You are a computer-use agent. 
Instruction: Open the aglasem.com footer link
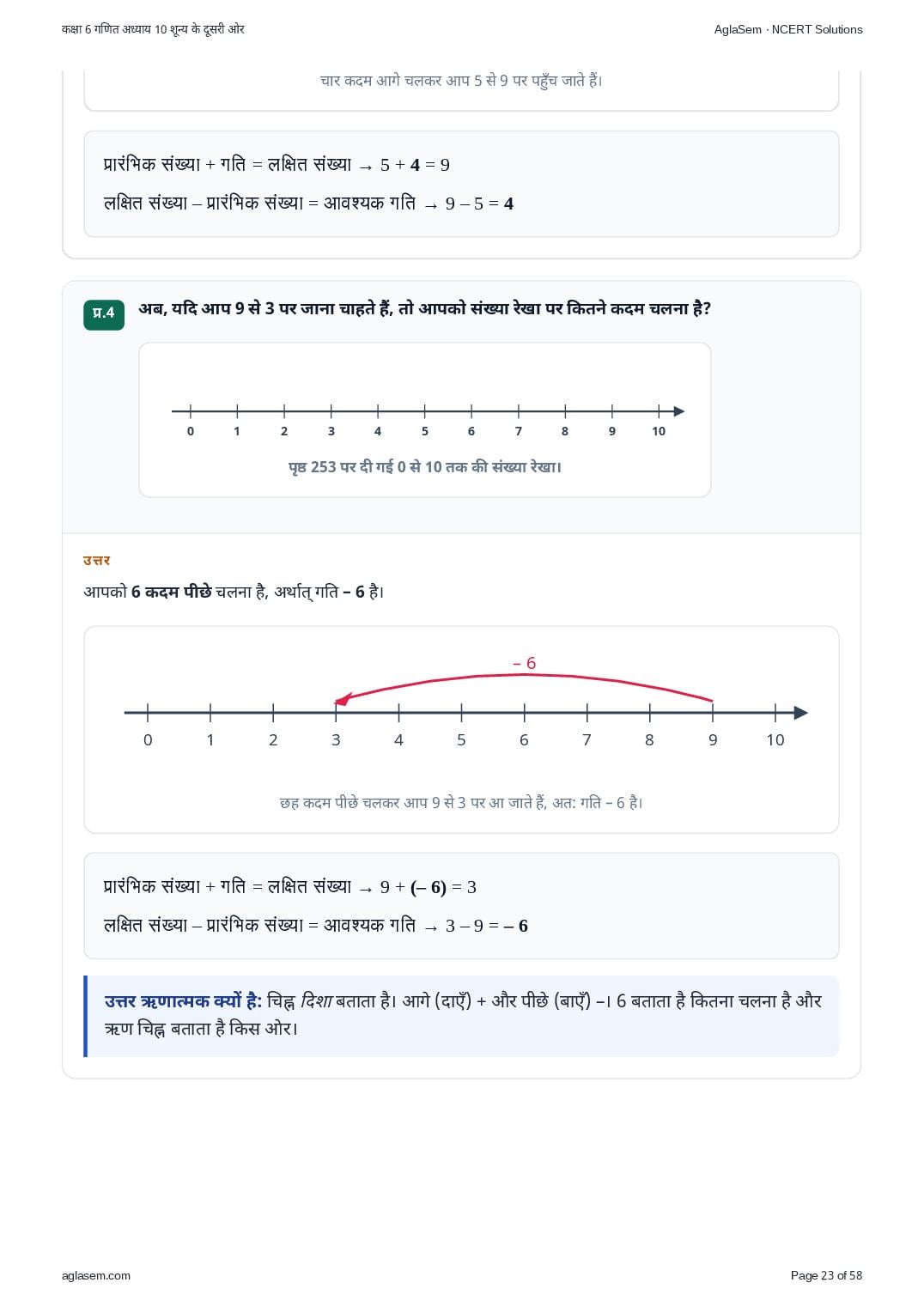(x=96, y=1275)
